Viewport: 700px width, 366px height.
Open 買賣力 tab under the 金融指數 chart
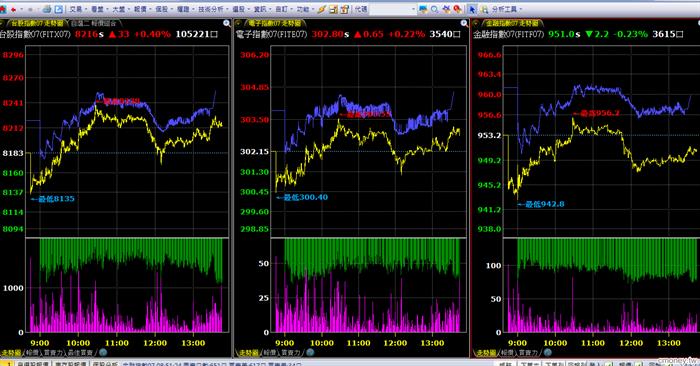tap(528, 353)
